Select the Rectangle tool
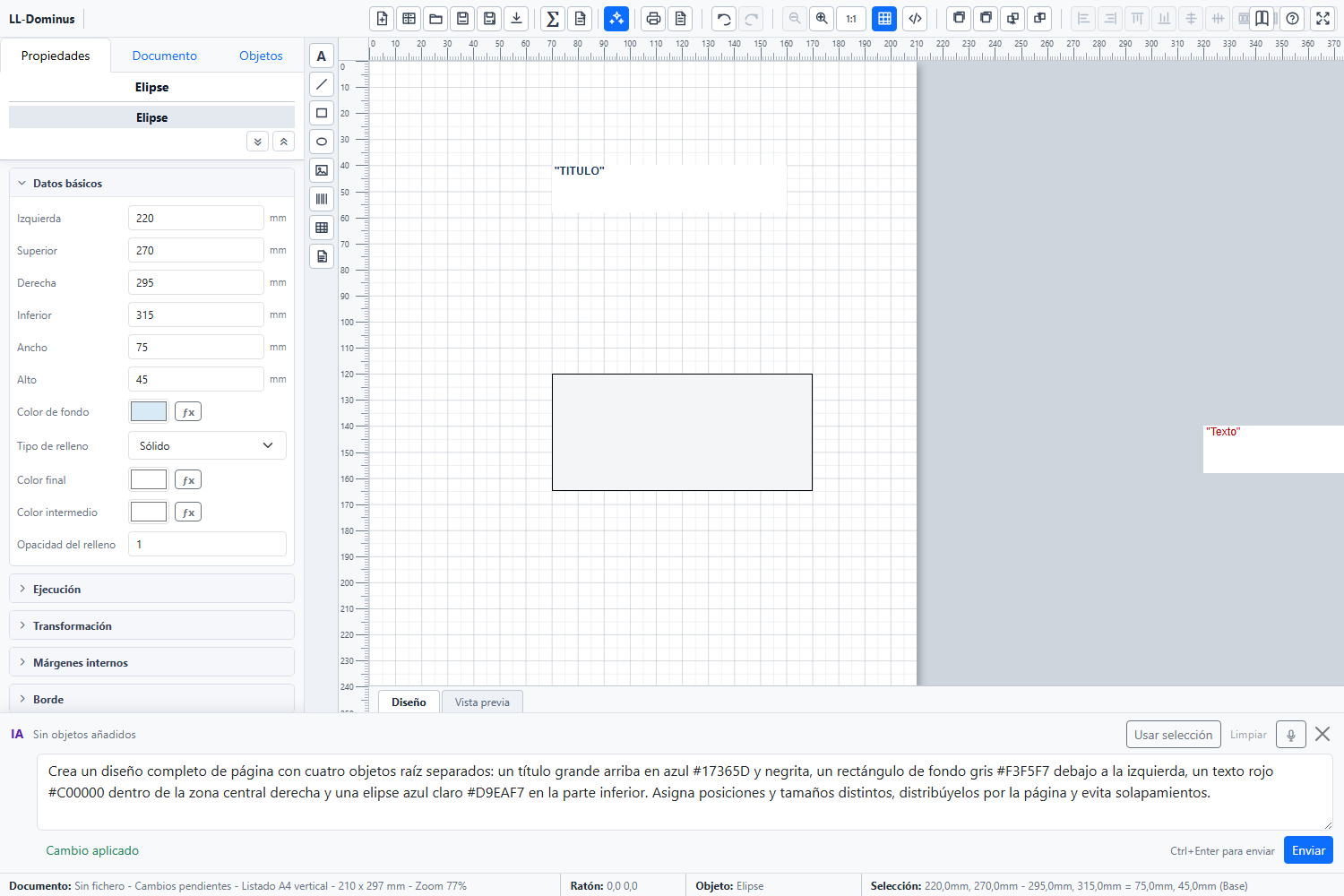Viewport: 1344px width, 896px height. pyautogui.click(x=322, y=113)
